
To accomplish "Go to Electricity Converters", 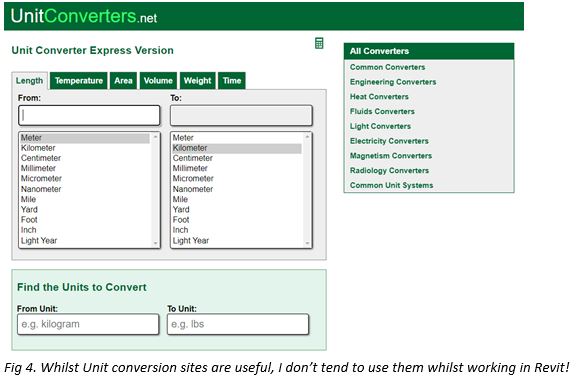I will 389,141.
